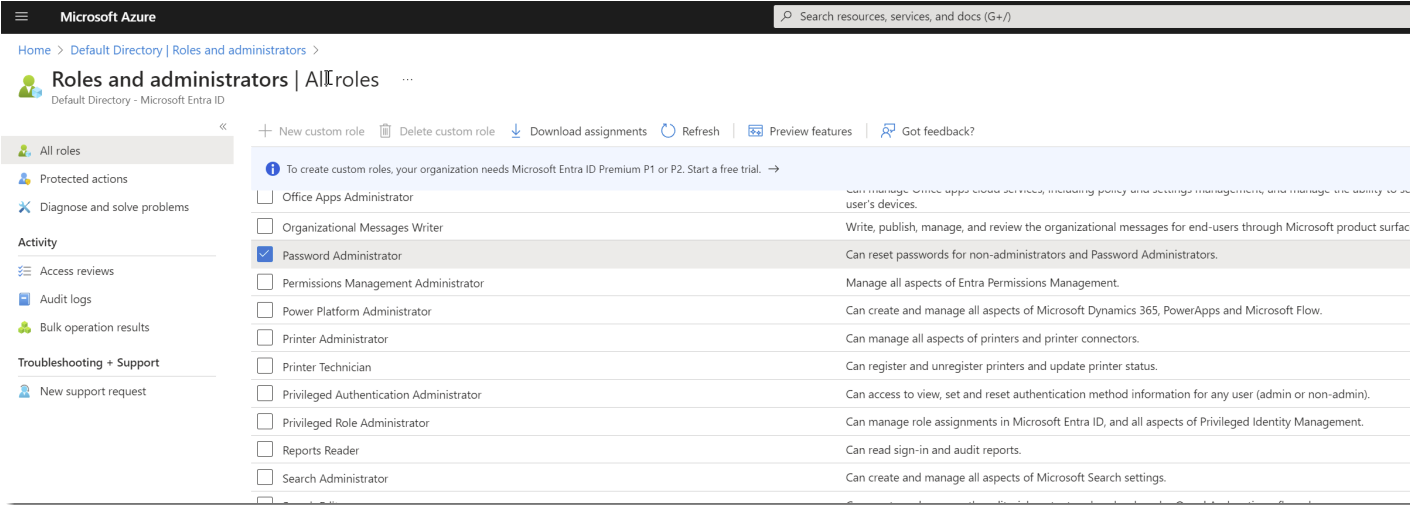Click the circular refresh icon
This screenshot has height=505, width=1410.
pyautogui.click(x=668, y=131)
